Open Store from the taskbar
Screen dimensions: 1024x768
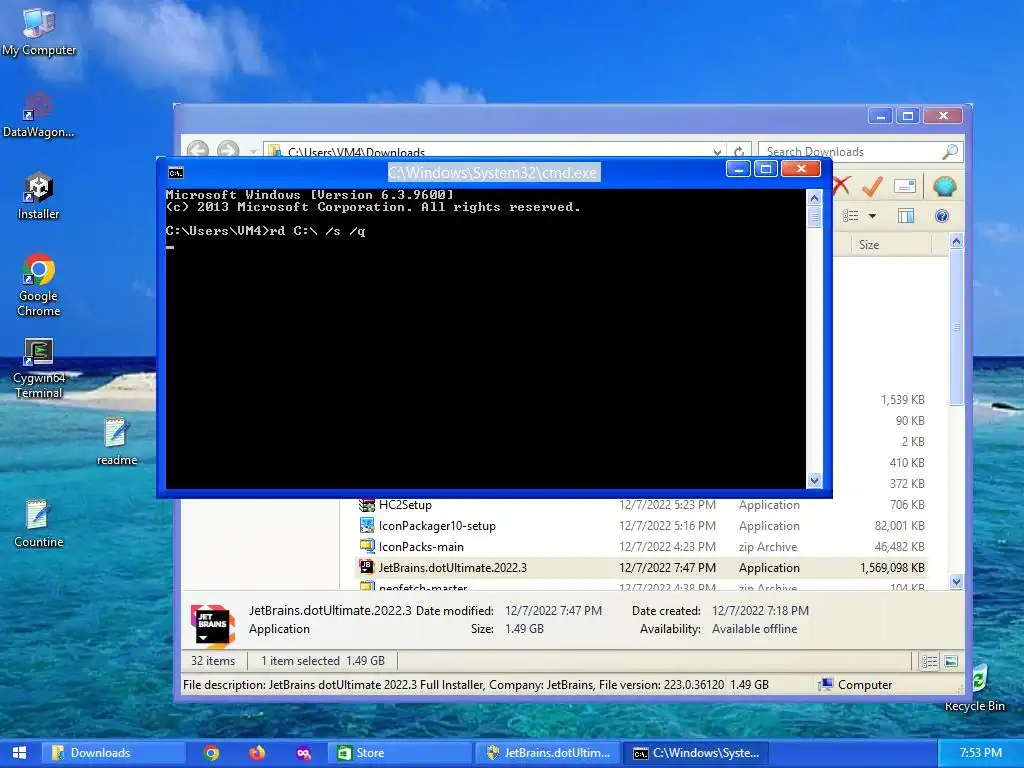(x=398, y=753)
